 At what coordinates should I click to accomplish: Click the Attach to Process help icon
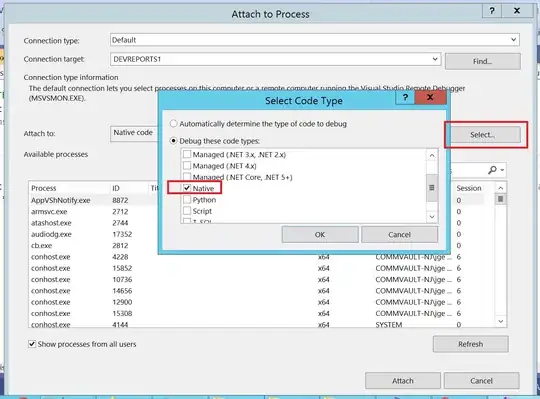pyautogui.click(x=492, y=11)
